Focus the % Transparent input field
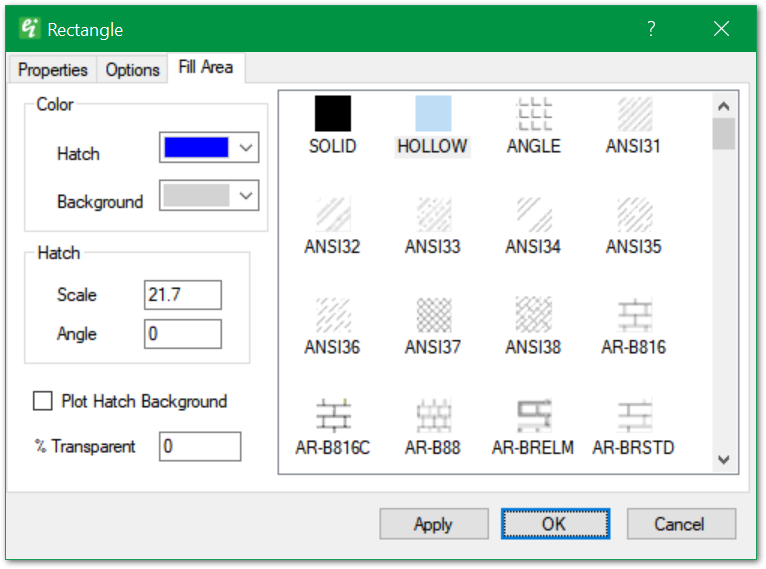This screenshot has width=766, height=569. pos(200,446)
